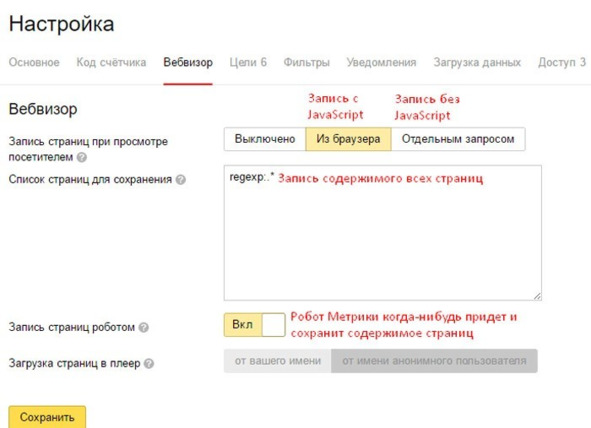Open help icon next to Запись страниц при просмотре посетителем
This screenshot has height=428, width=591.
[x=82, y=157]
